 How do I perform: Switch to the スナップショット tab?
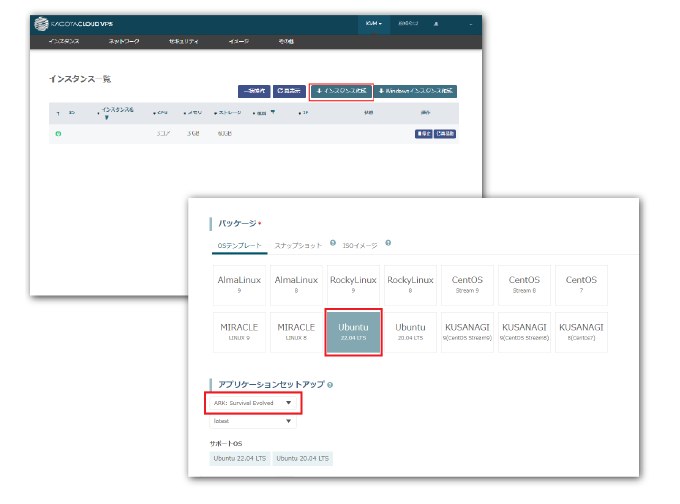coord(298,245)
